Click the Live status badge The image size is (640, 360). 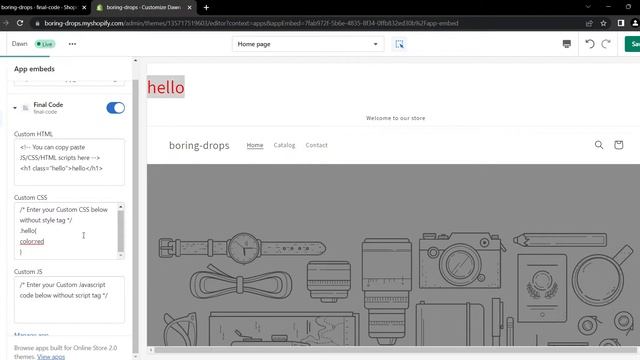click(x=45, y=44)
